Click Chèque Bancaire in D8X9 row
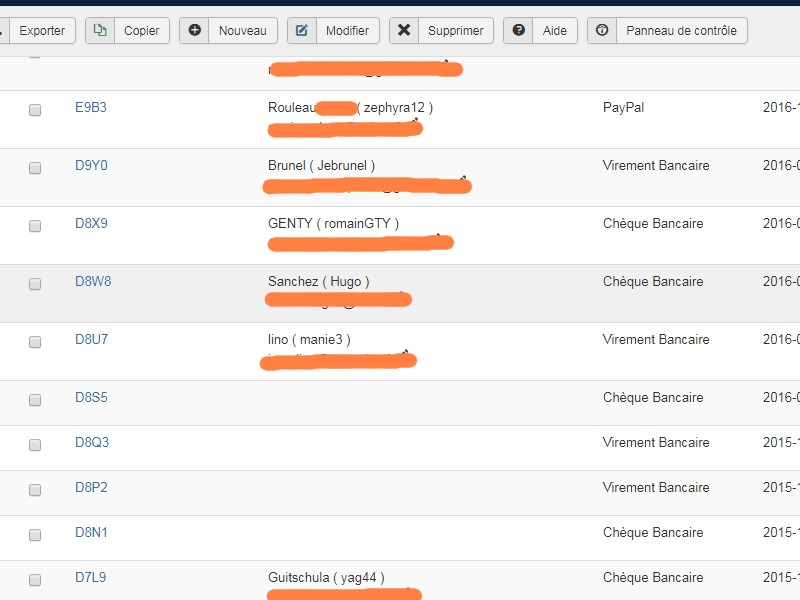 (653, 223)
